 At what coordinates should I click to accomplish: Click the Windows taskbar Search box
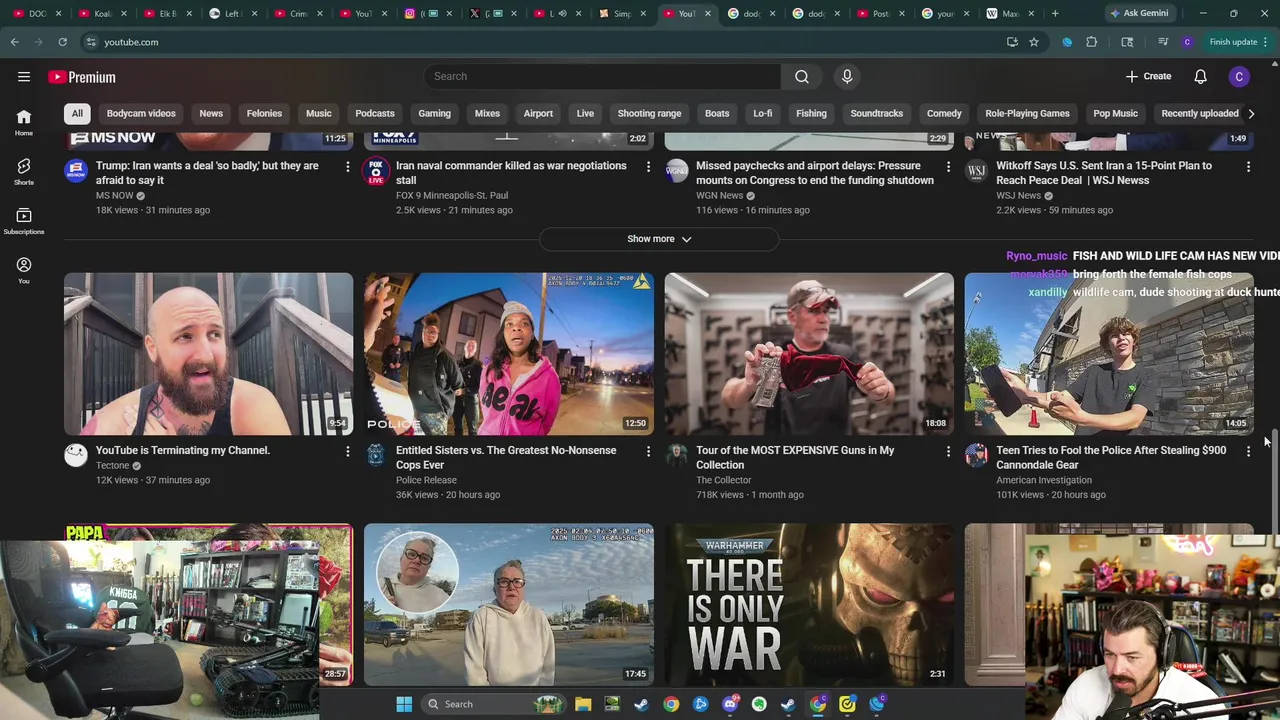tap(492, 704)
